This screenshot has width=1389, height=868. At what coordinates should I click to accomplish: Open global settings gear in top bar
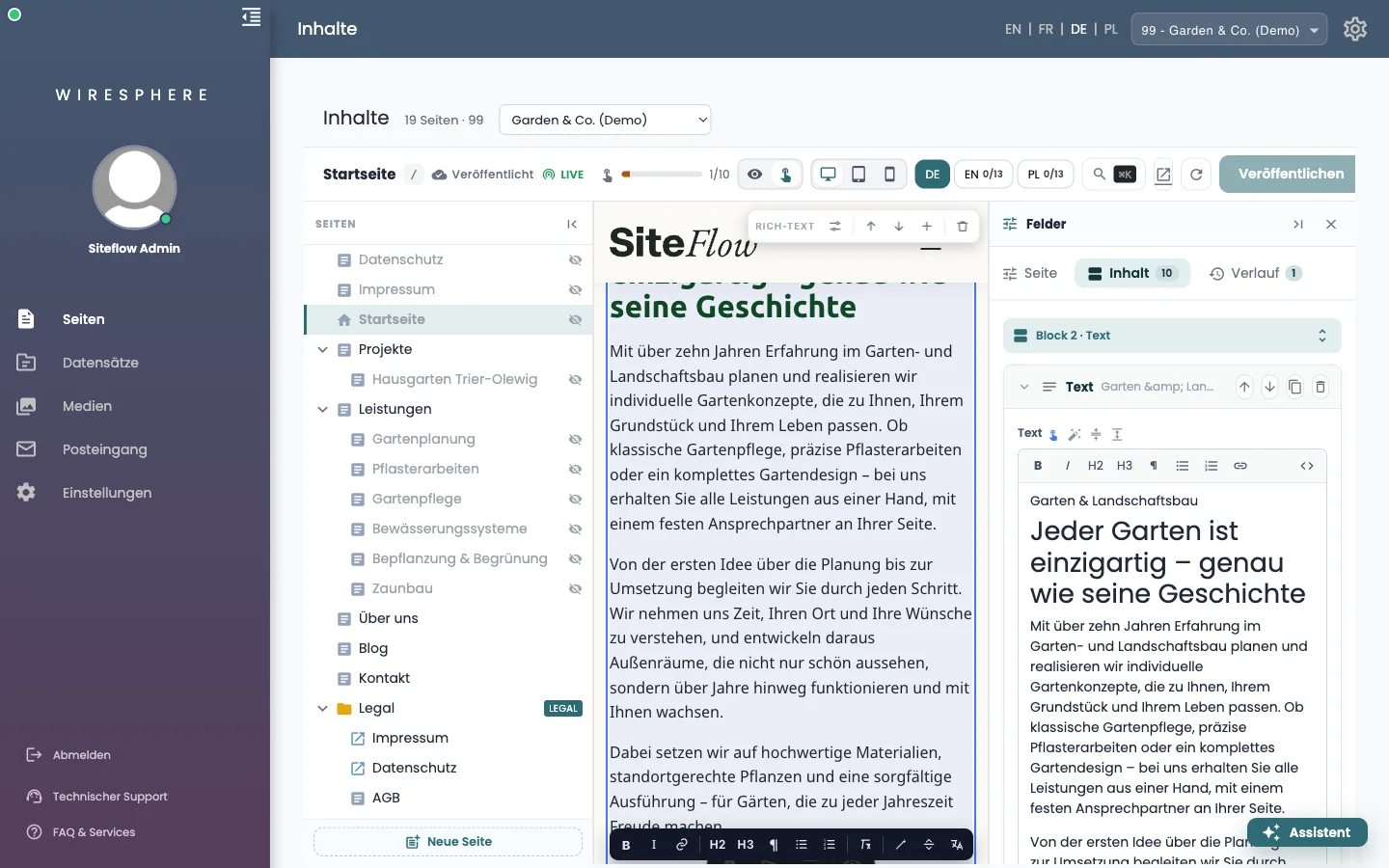[x=1355, y=29]
